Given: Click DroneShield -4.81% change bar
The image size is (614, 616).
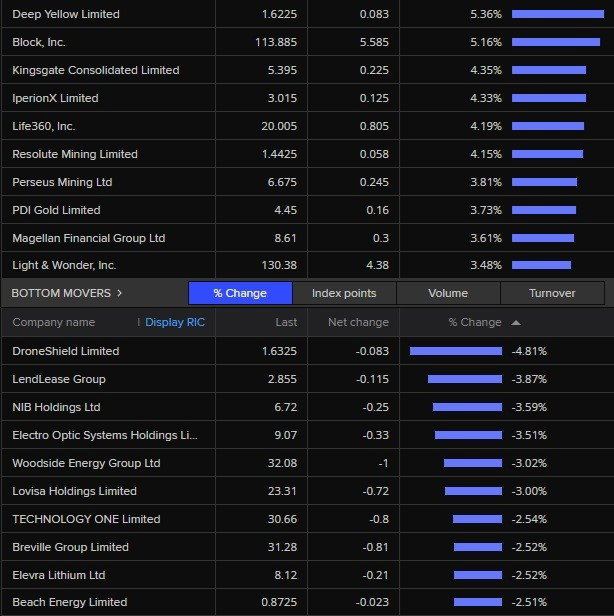Looking at the screenshot, I should [x=456, y=351].
